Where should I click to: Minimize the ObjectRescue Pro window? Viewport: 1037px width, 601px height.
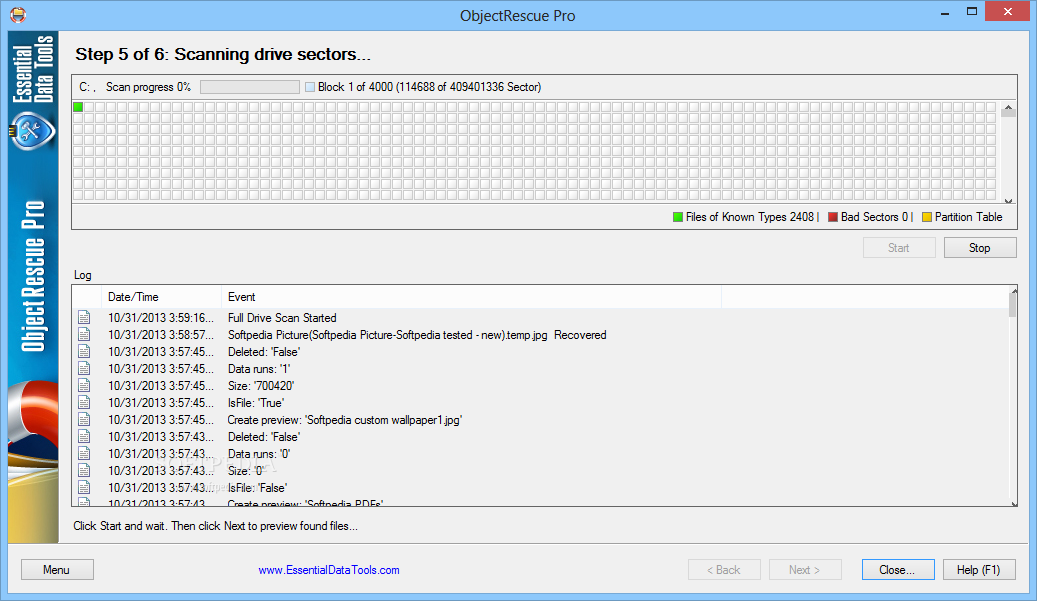pyautogui.click(x=946, y=13)
